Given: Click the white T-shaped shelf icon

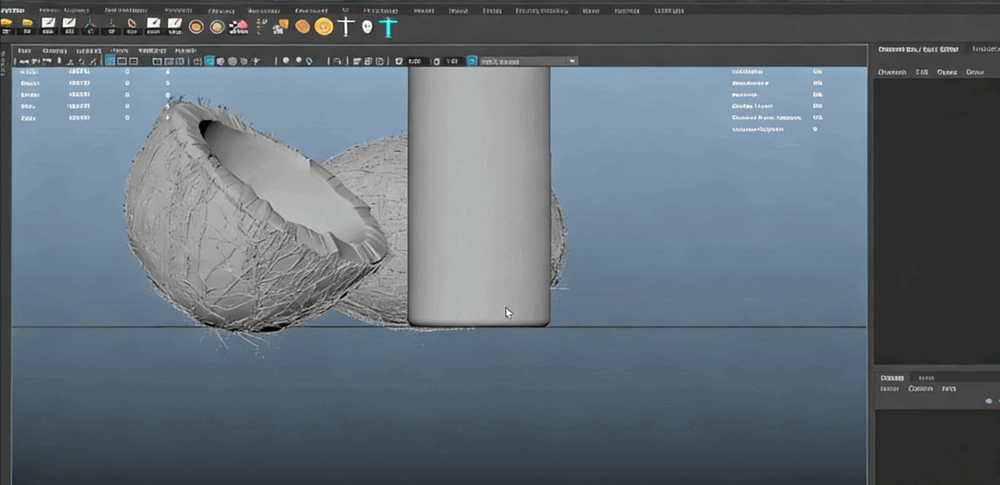Looking at the screenshot, I should click(x=346, y=27).
